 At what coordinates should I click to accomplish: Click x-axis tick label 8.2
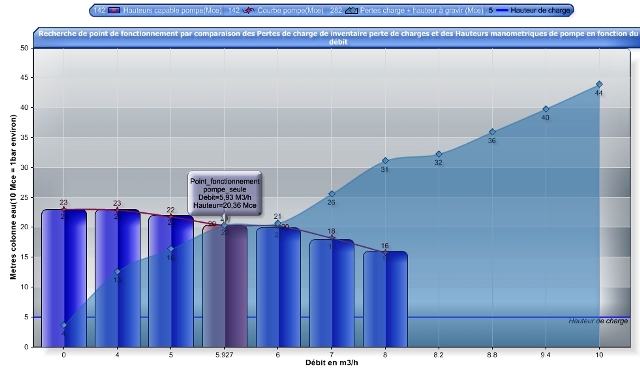pyautogui.click(x=438, y=355)
